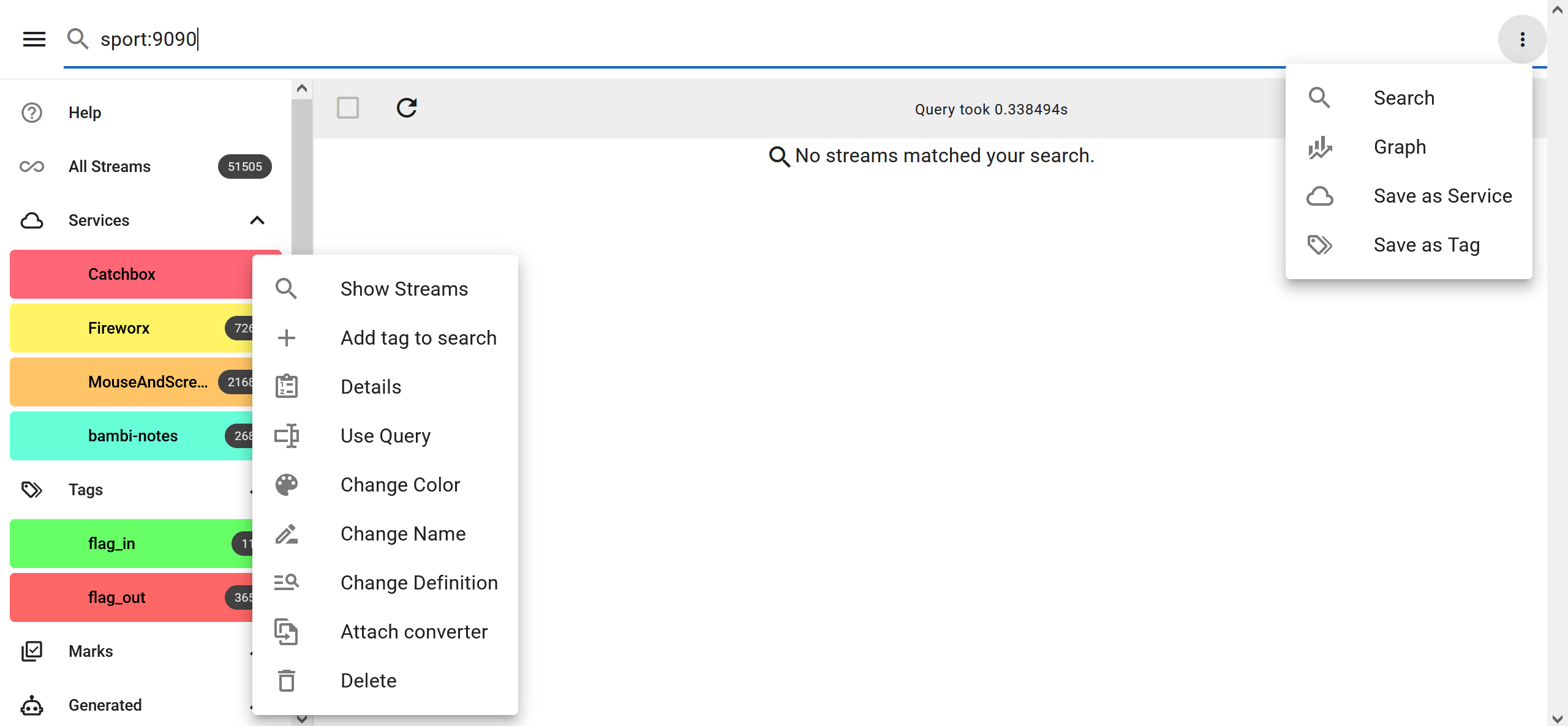Open the Catchbox service
Image resolution: width=1568 pixels, height=726 pixels.
pyautogui.click(x=121, y=274)
